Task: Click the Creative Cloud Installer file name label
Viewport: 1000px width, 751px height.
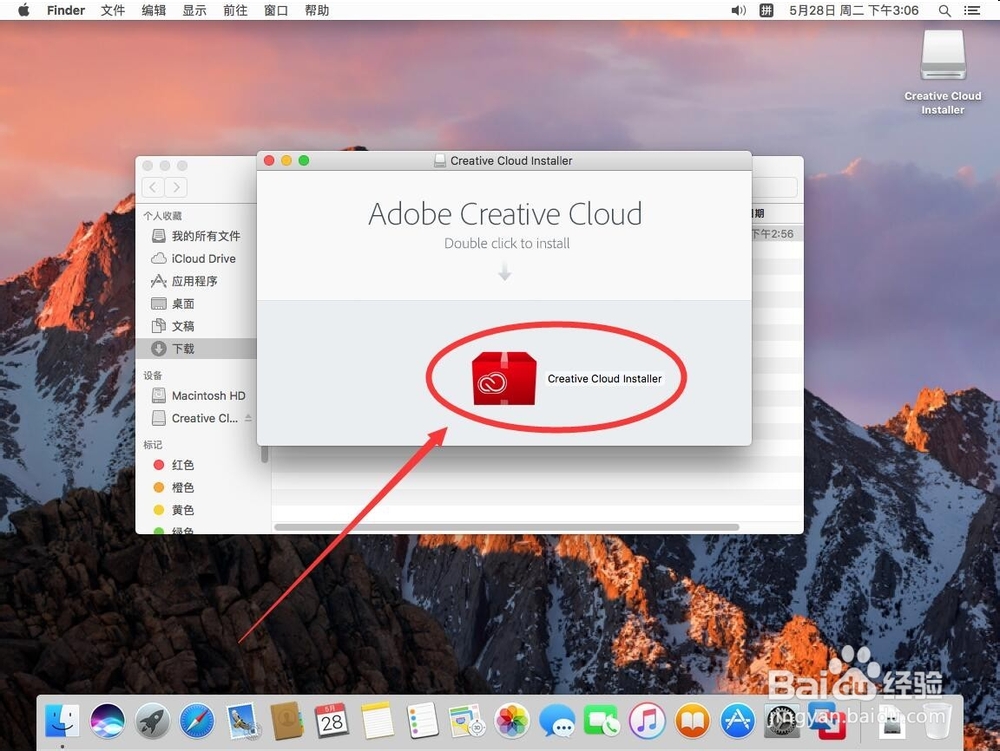Action: 605,379
